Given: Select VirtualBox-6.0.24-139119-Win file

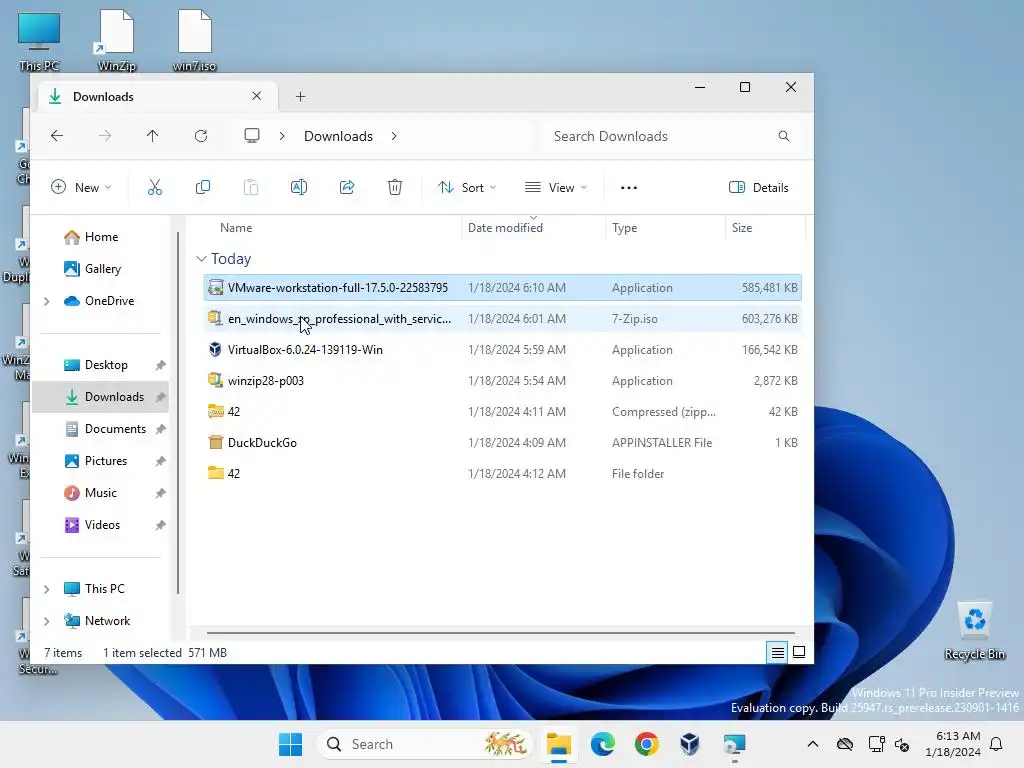Looking at the screenshot, I should pos(502,350).
